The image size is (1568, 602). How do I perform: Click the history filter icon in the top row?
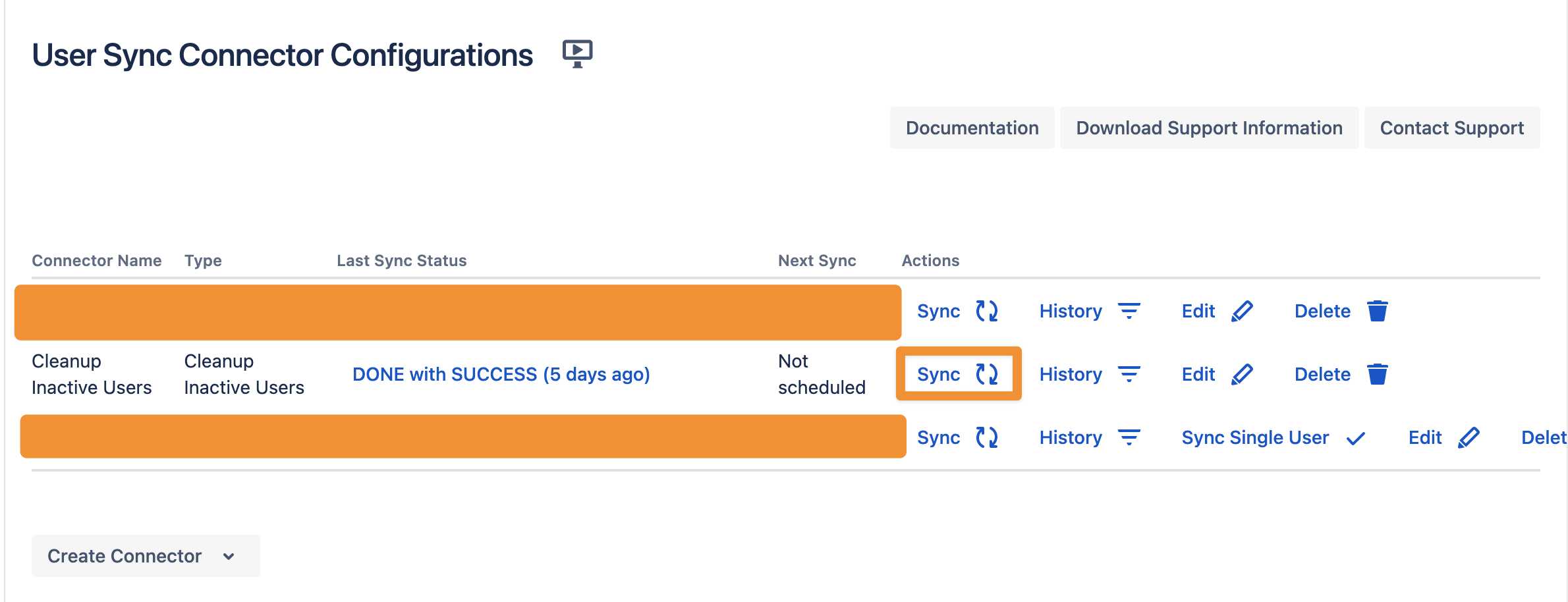pos(1129,310)
